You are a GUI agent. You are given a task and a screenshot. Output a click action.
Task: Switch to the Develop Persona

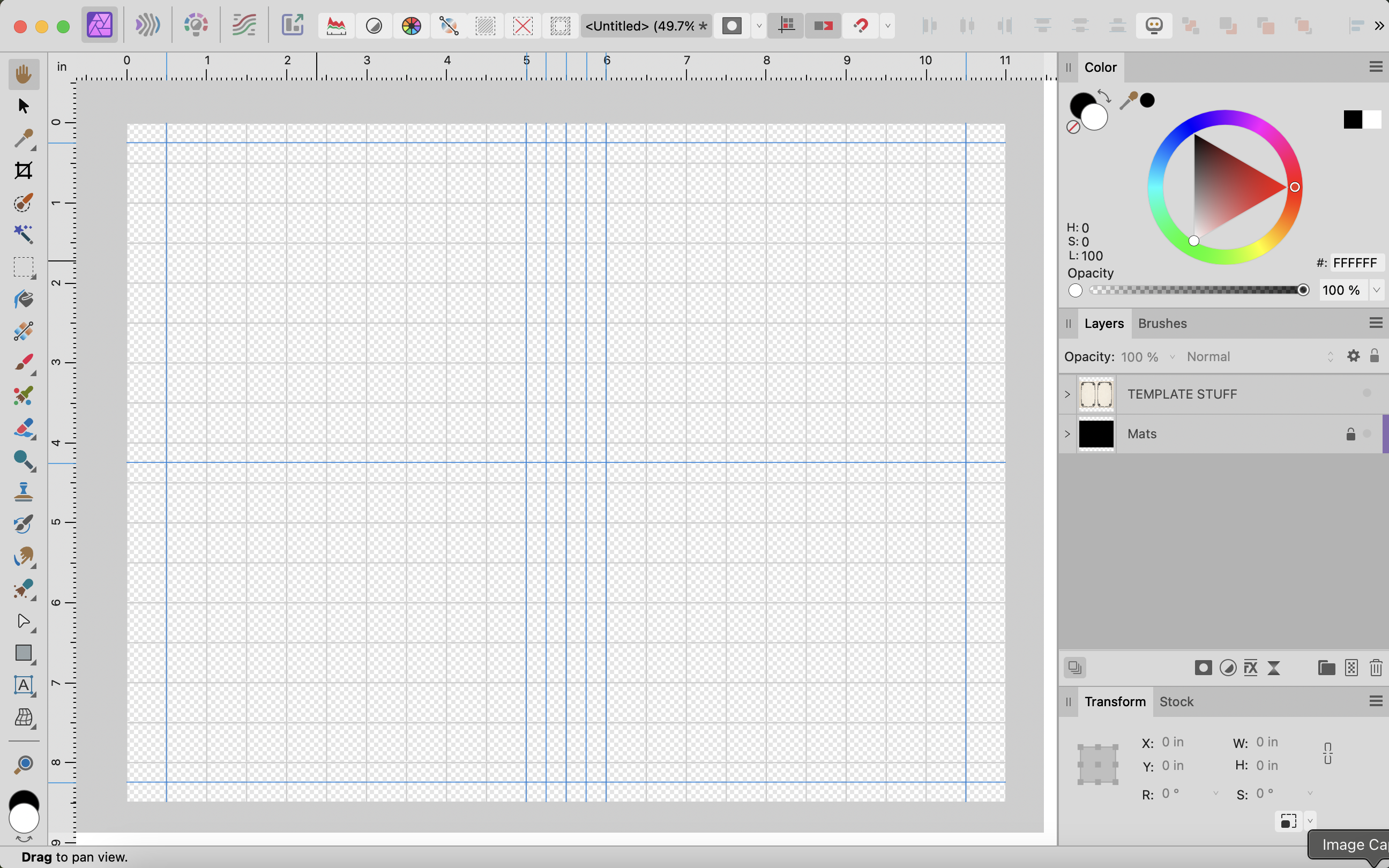pos(196,25)
